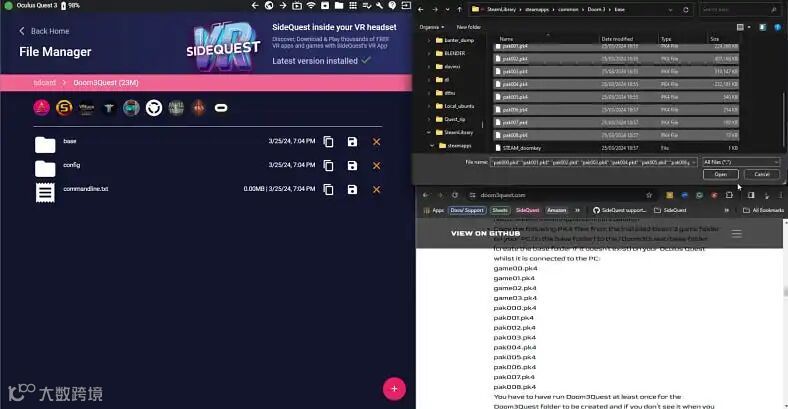Collapse the steamapps folder tree arrow
788x409 pixels.
[432, 146]
